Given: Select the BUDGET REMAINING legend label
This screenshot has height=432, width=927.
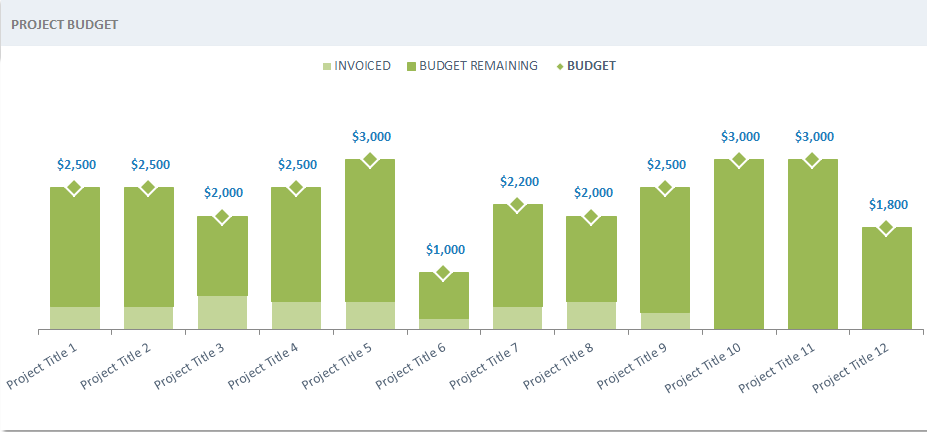Looking at the screenshot, I should click(x=478, y=66).
